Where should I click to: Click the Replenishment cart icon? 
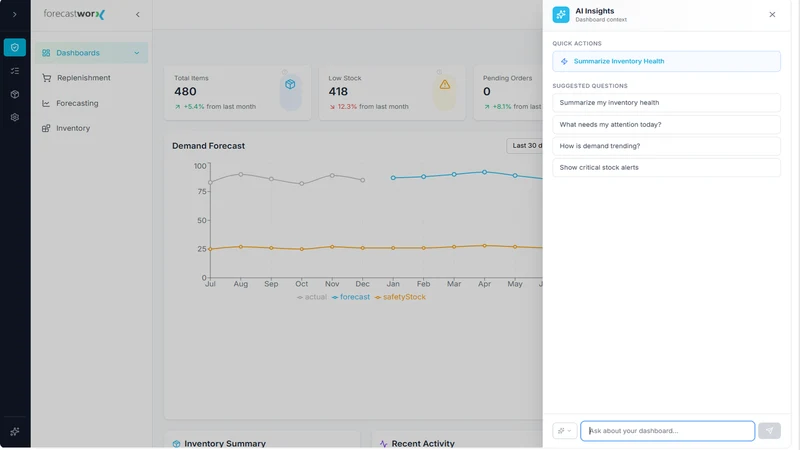46,78
